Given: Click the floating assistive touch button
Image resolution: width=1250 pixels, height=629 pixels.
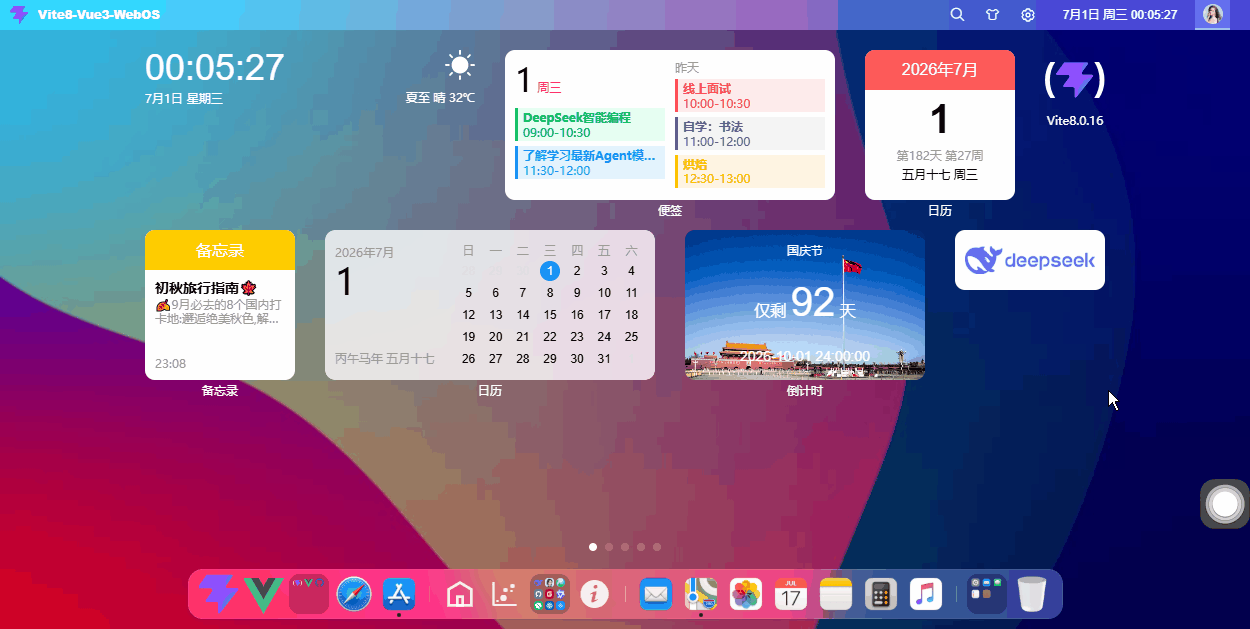Looking at the screenshot, I should [x=1224, y=504].
